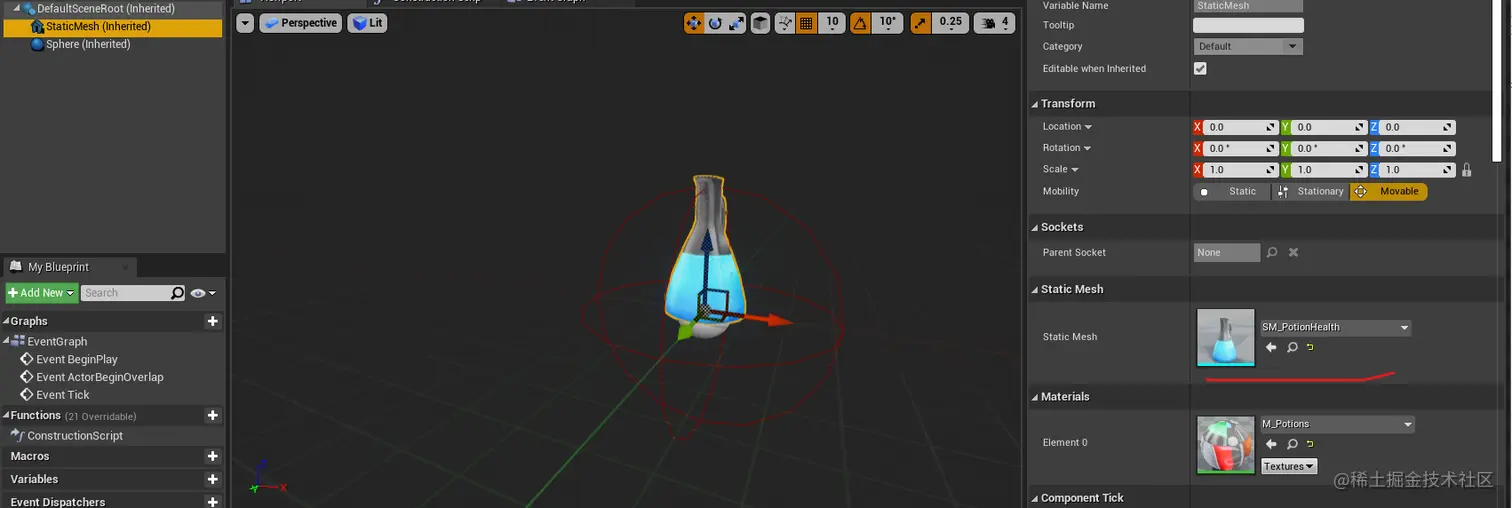Open Rotation type dropdown arrow
1512x508 pixels.
[1088, 148]
